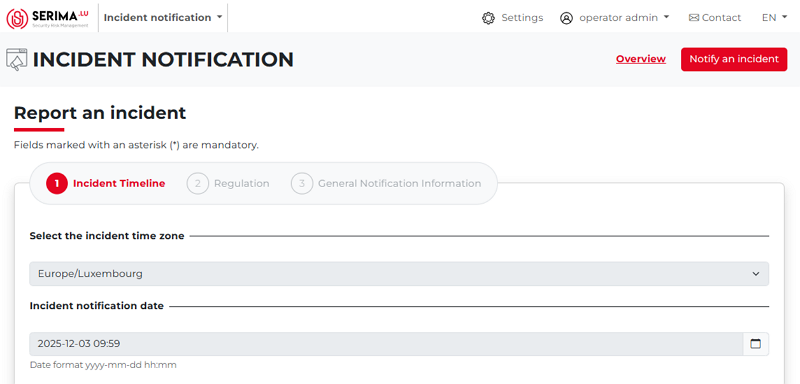Click the INCIDENT NOTIFICATION page title

pyautogui.click(x=163, y=60)
